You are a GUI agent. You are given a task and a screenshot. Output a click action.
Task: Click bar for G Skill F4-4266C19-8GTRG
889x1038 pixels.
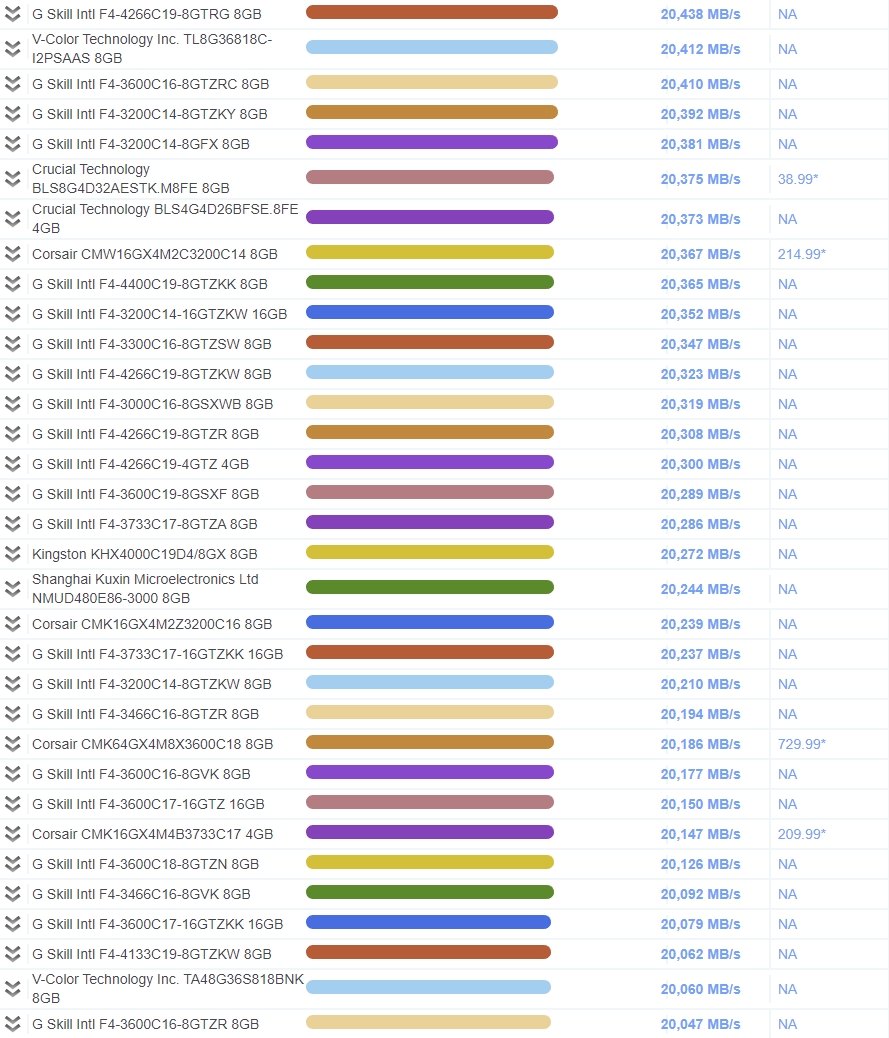[x=432, y=12]
